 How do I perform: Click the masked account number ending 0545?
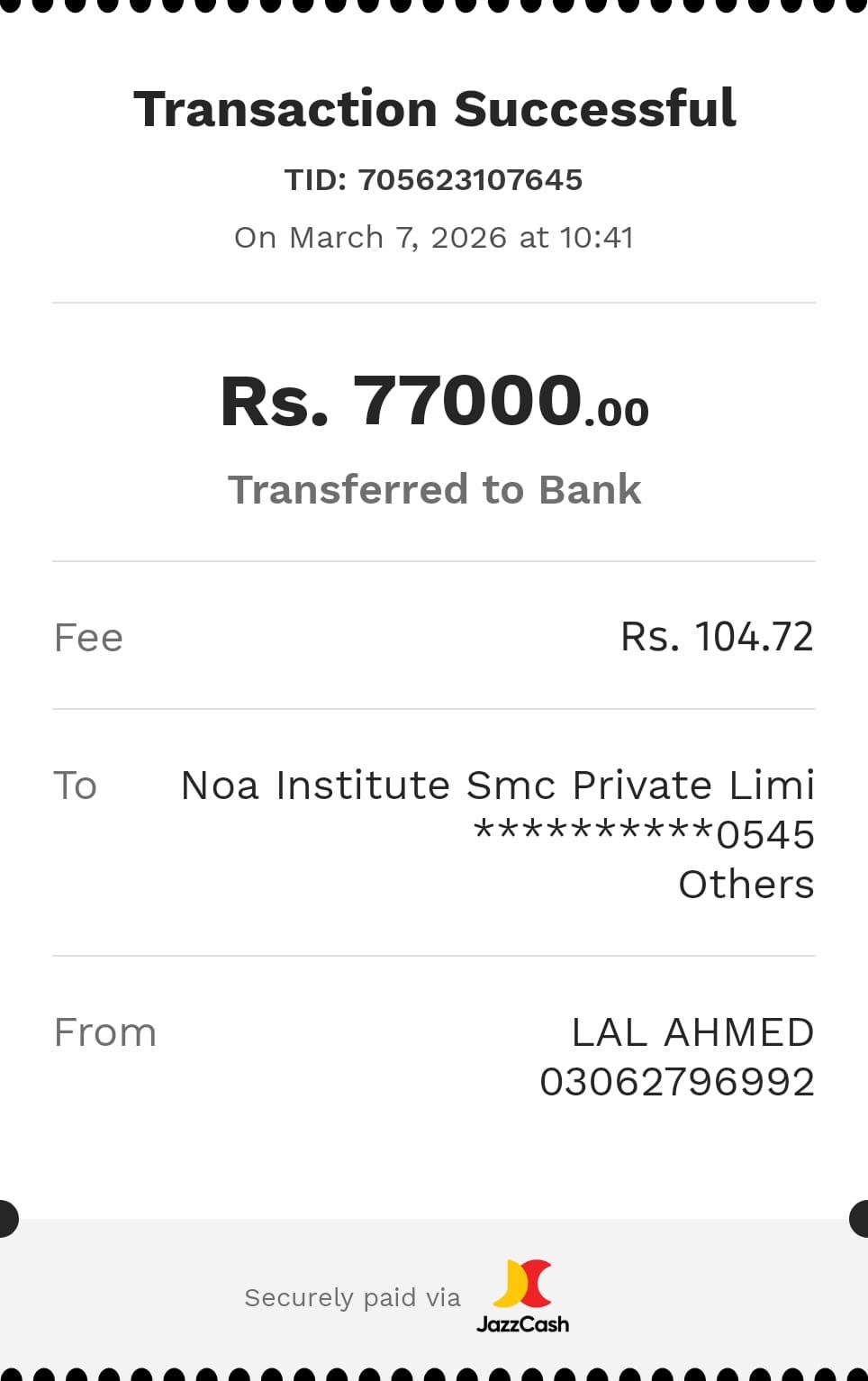click(644, 835)
